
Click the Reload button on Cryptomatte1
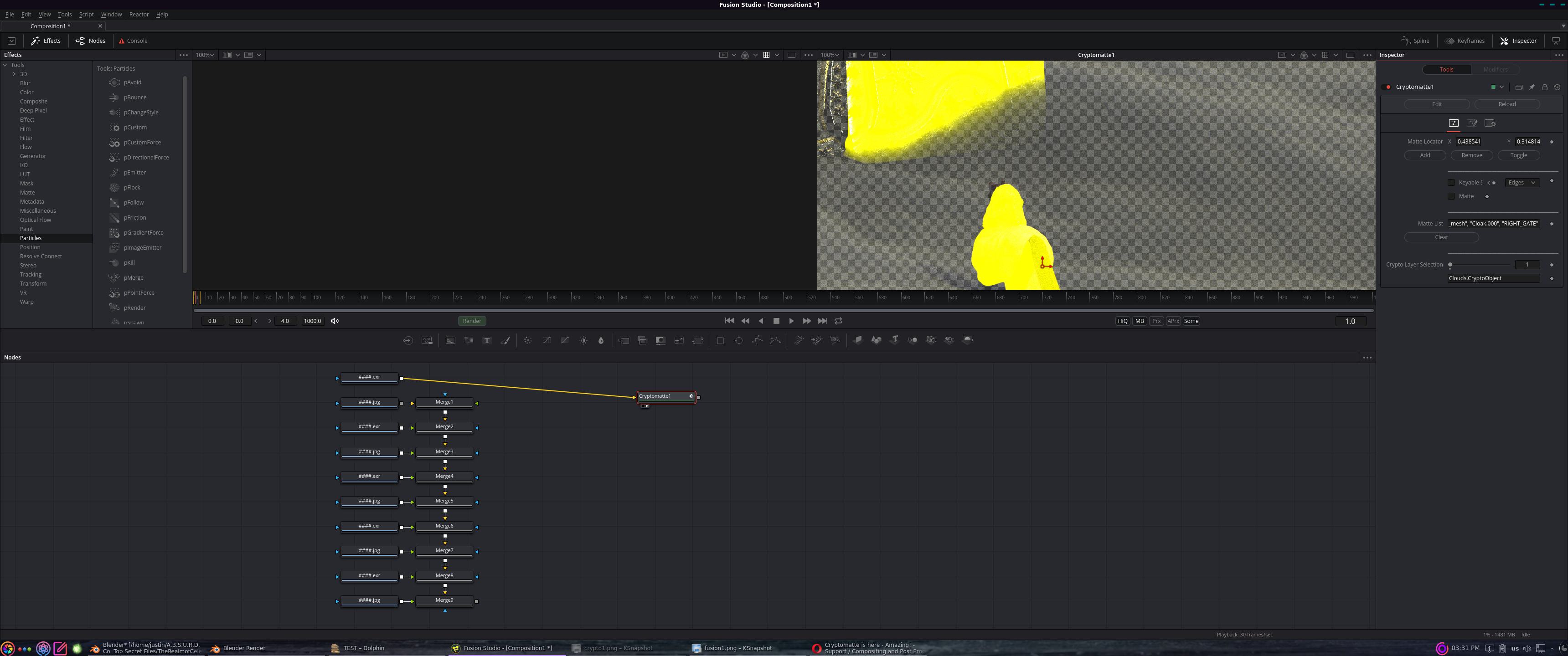(x=1506, y=104)
